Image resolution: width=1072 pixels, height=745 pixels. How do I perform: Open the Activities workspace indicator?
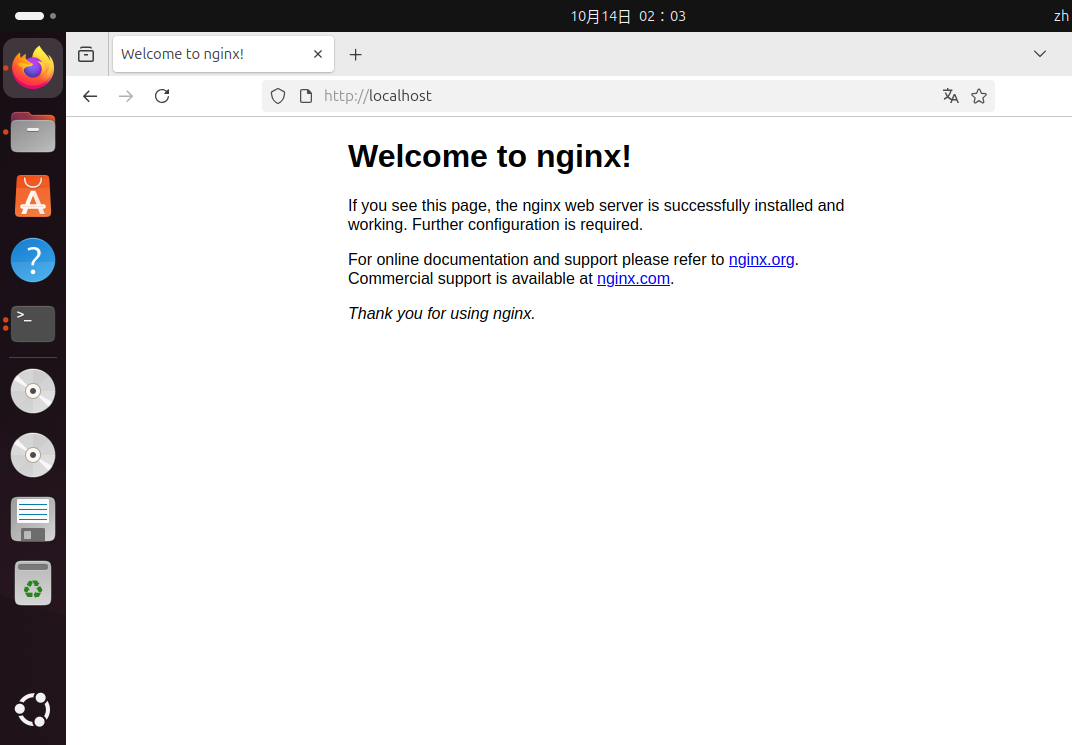[x=36, y=16]
